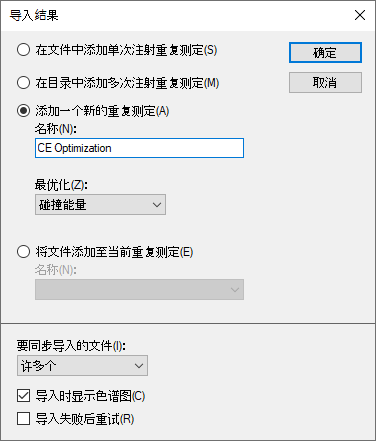Click the 添加一个新的重复测定 label text
376x441 pixels.
pyautogui.click(x=102, y=111)
